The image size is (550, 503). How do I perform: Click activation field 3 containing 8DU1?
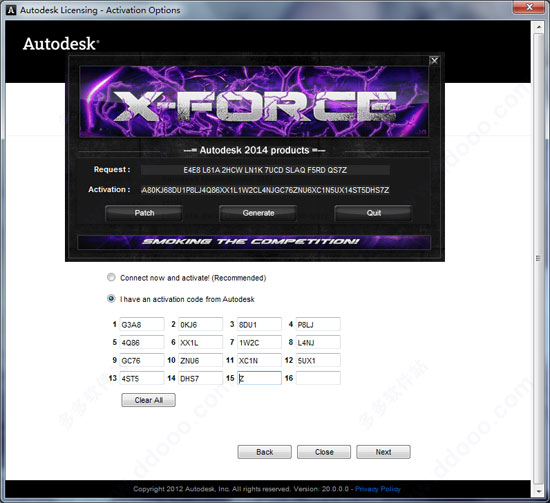tap(259, 324)
